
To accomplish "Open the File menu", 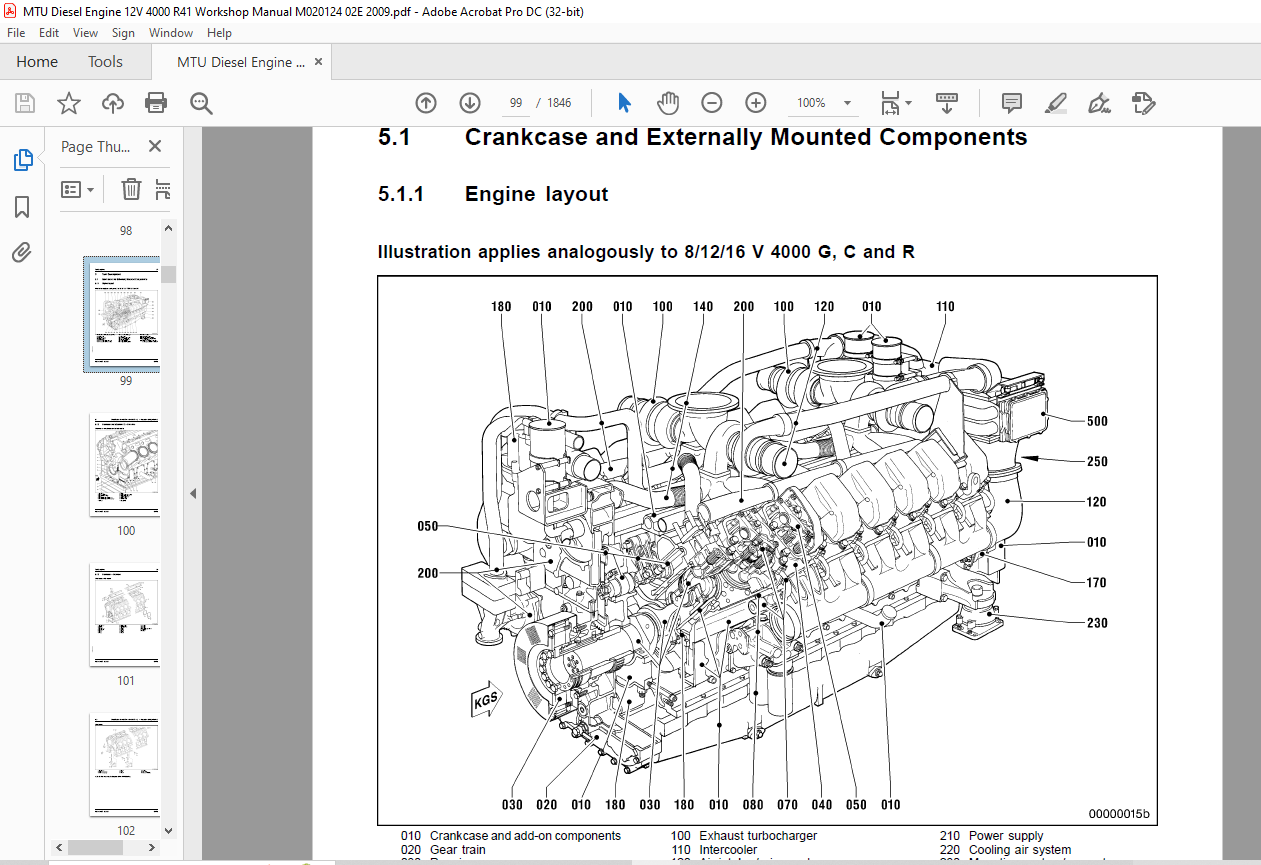I will pos(16,33).
